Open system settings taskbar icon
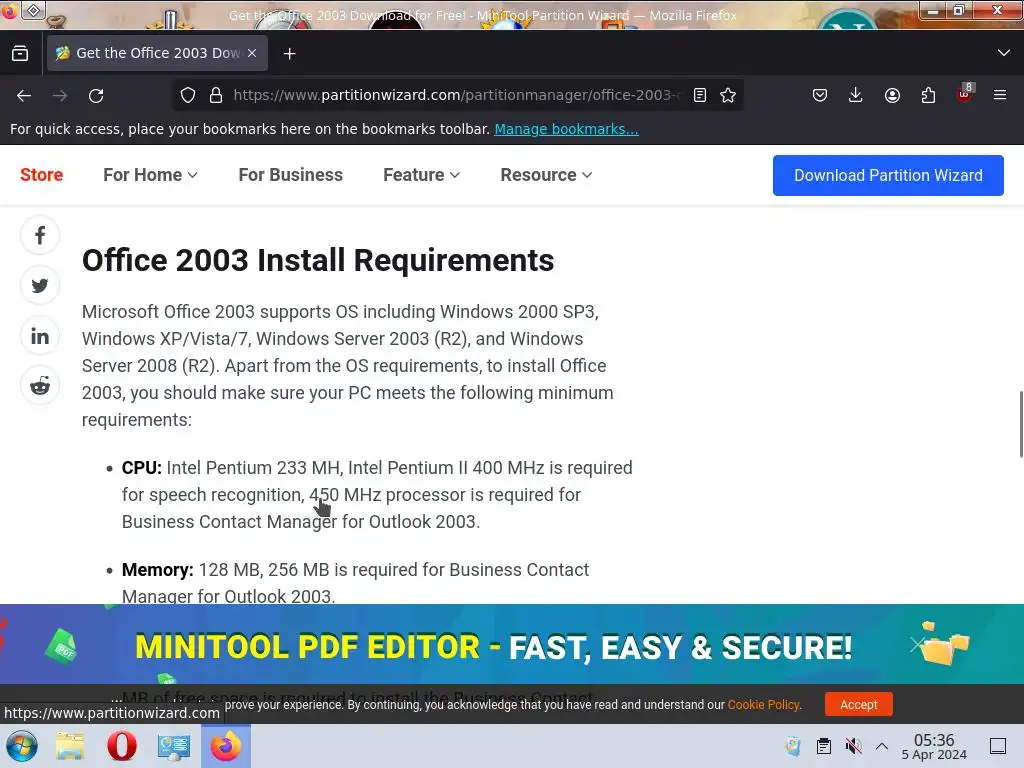The image size is (1024, 768). pyautogui.click(x=174, y=746)
